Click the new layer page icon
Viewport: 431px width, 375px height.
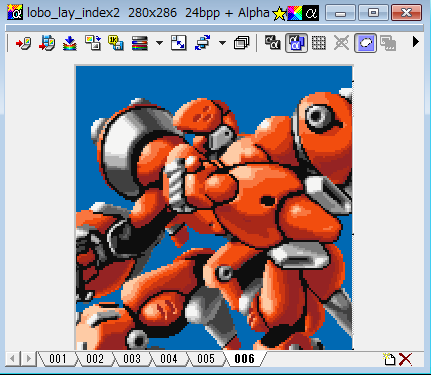[389, 359]
